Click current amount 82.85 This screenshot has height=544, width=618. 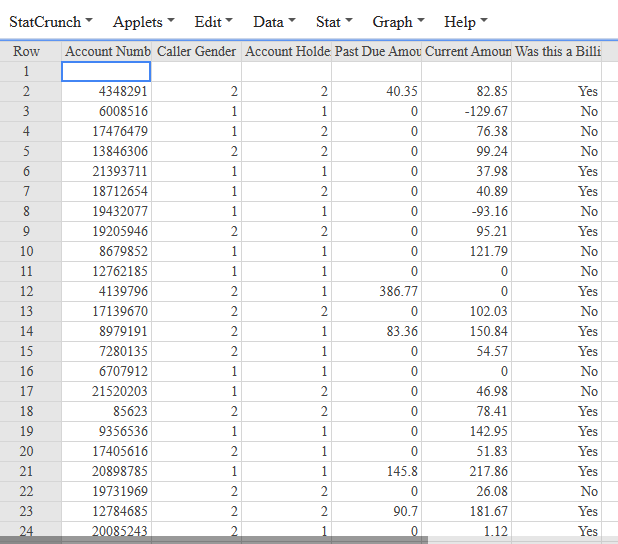(467, 91)
